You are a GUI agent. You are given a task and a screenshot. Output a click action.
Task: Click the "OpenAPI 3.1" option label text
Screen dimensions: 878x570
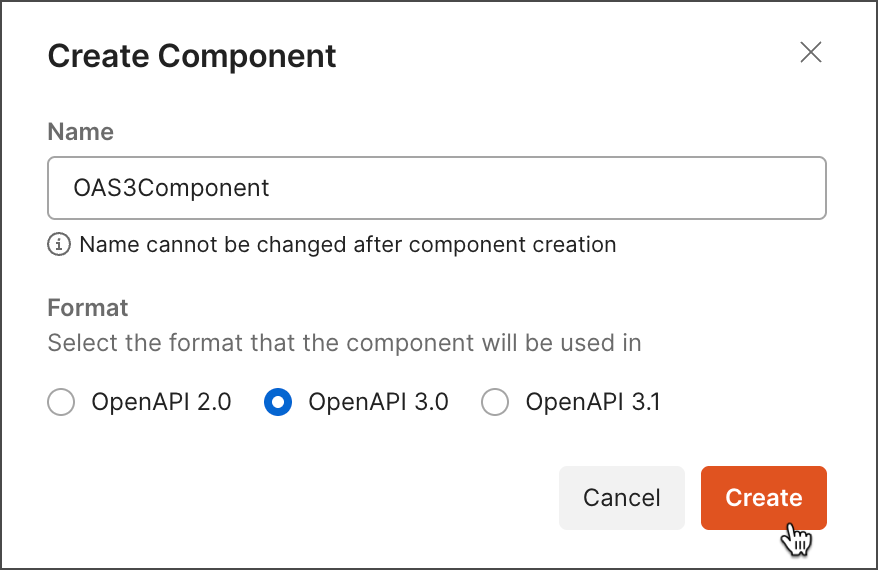[x=593, y=403]
